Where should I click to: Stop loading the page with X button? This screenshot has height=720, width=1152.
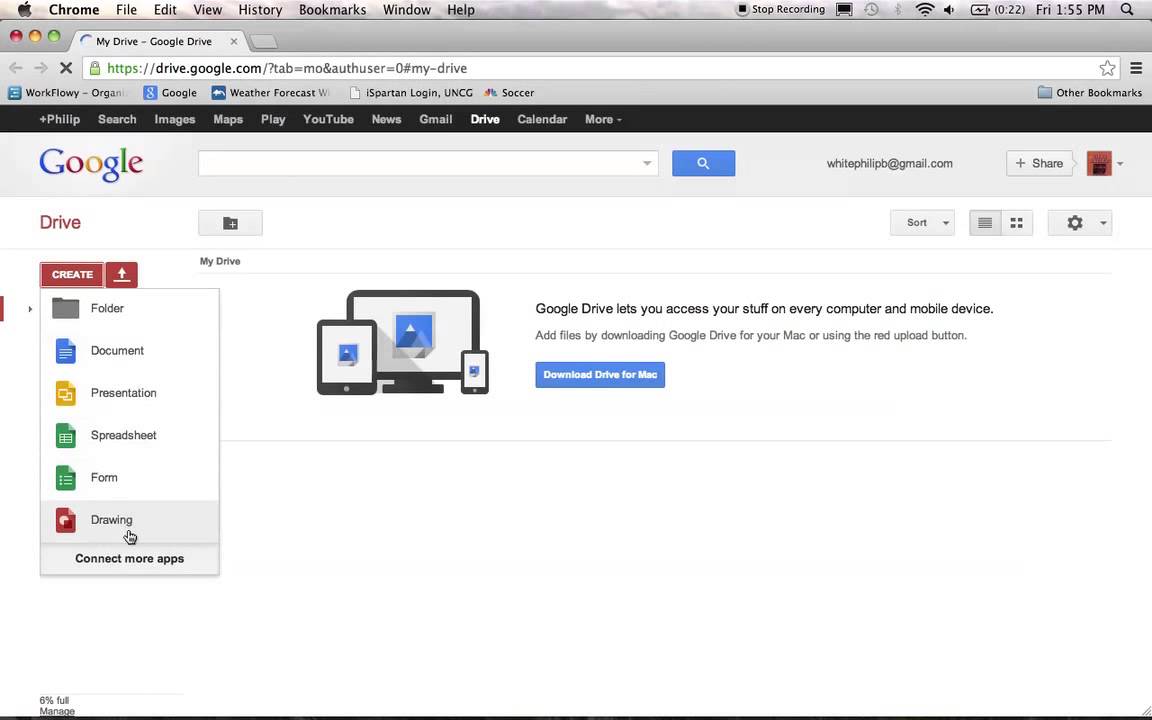tap(65, 68)
